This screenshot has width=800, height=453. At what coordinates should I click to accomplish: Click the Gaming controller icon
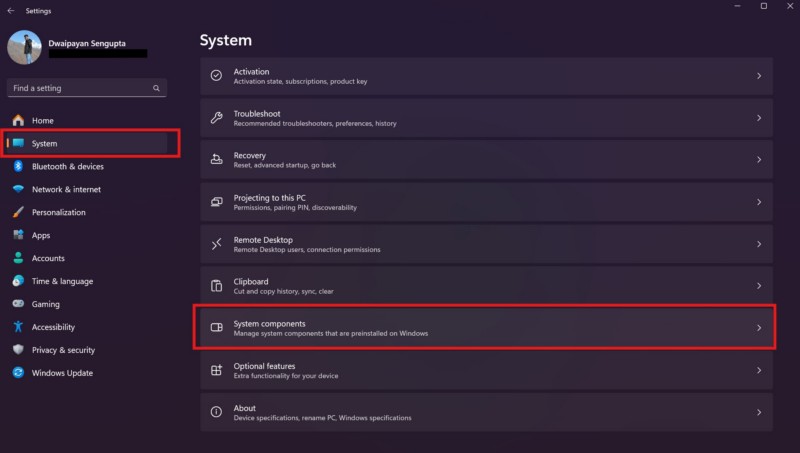click(x=18, y=304)
